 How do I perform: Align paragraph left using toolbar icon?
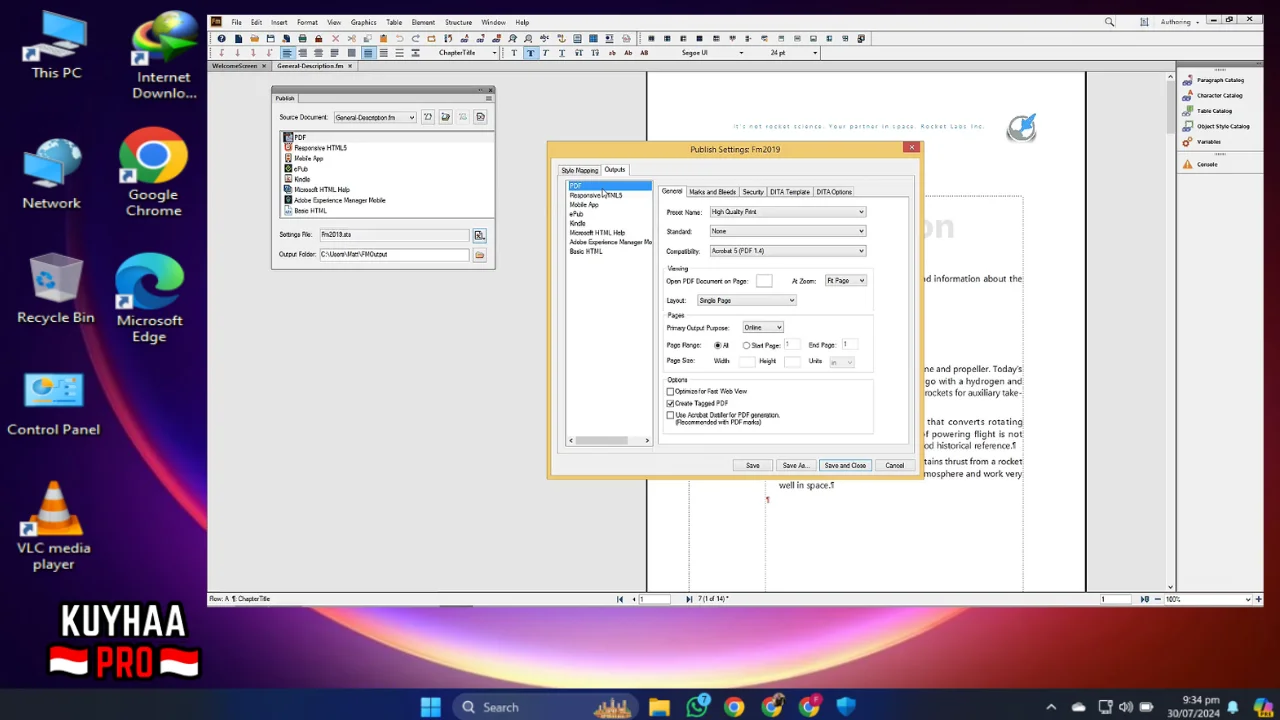coord(287,53)
